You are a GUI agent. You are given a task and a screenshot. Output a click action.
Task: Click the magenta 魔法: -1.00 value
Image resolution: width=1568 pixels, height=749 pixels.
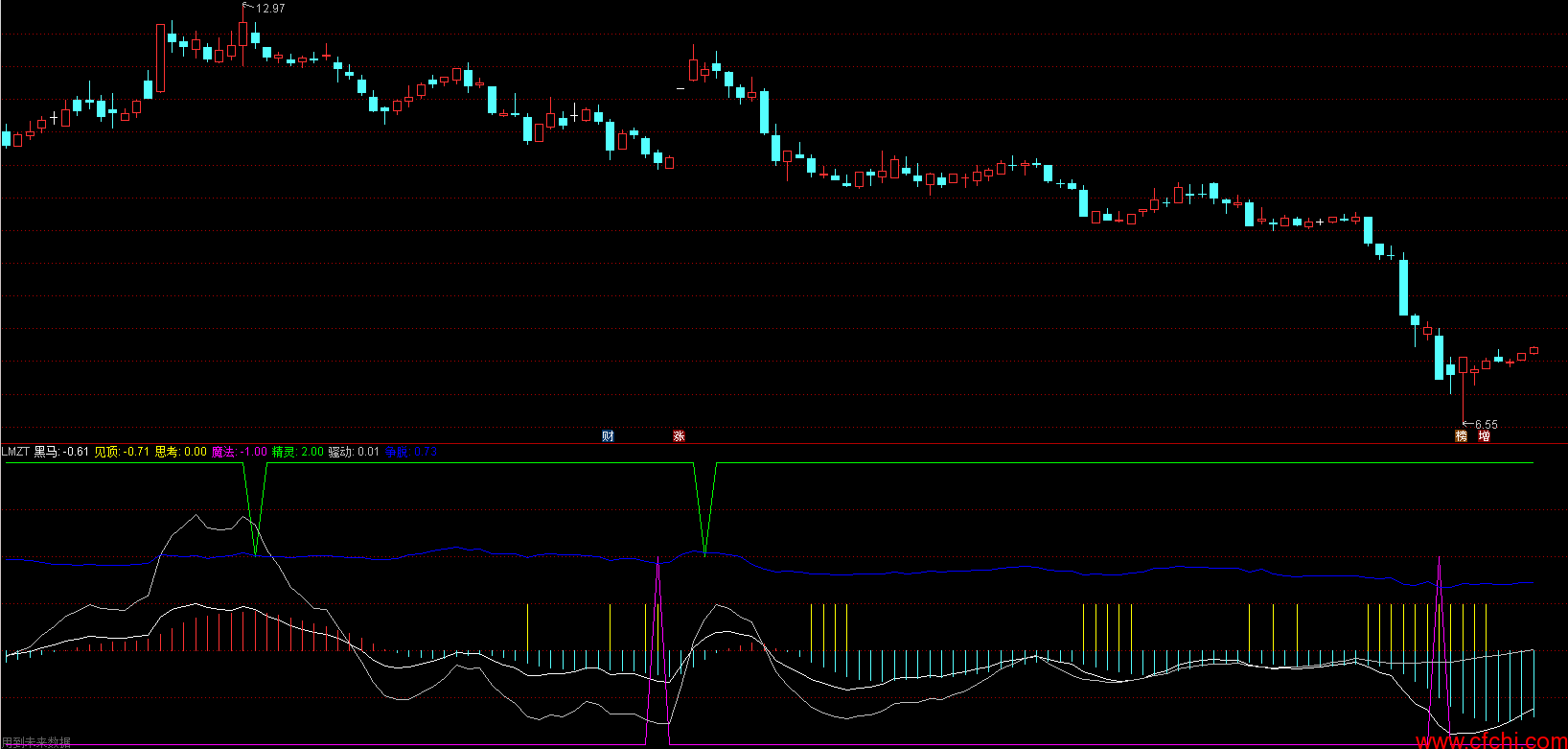[240, 452]
